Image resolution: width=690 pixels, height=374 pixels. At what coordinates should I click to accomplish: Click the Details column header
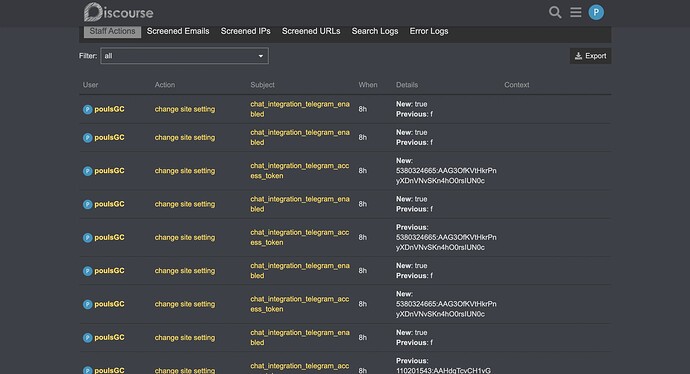coord(407,85)
